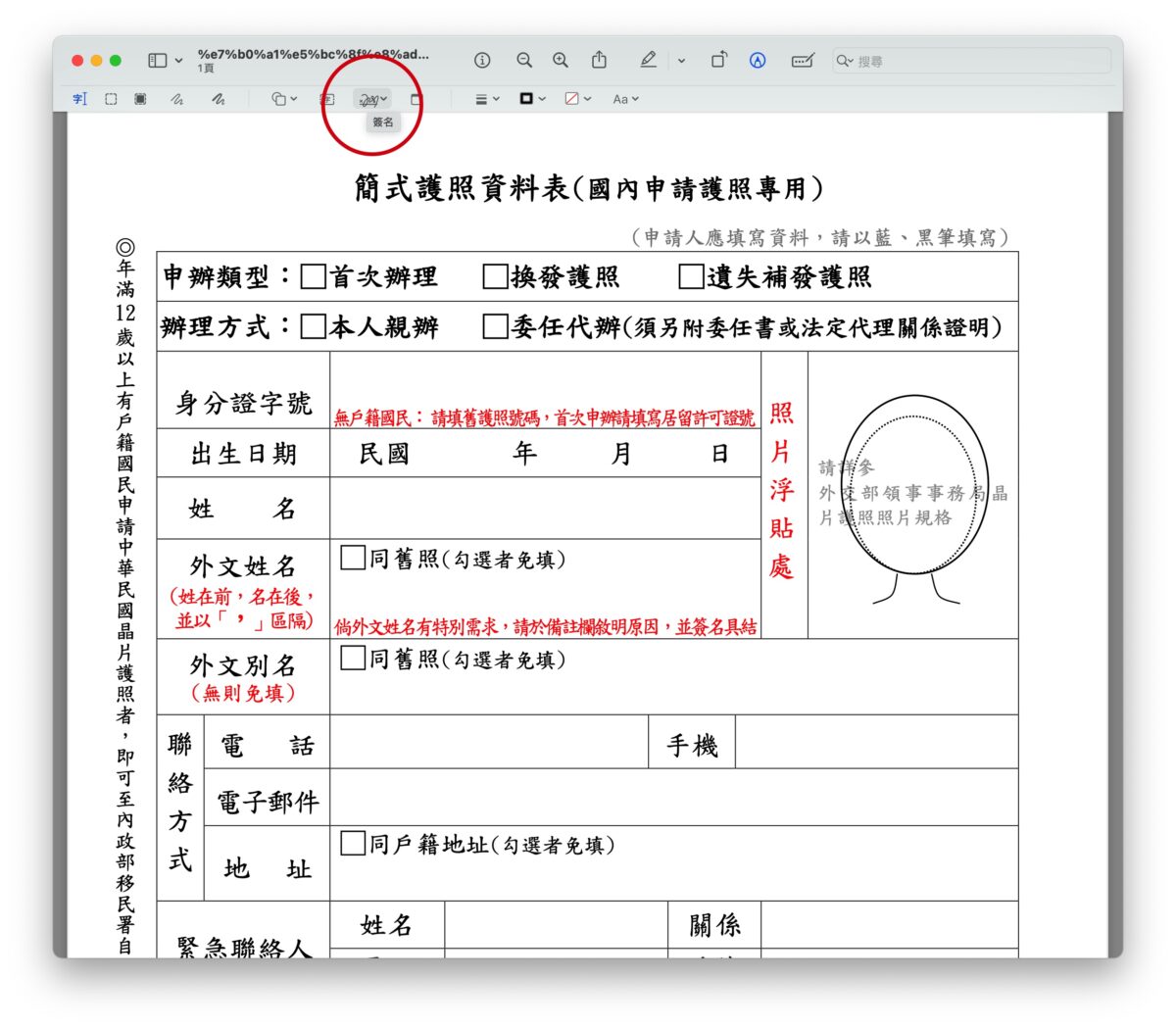Image resolution: width=1176 pixels, height=1028 pixels.
Task: Zoom out of the document
Action: 524,60
